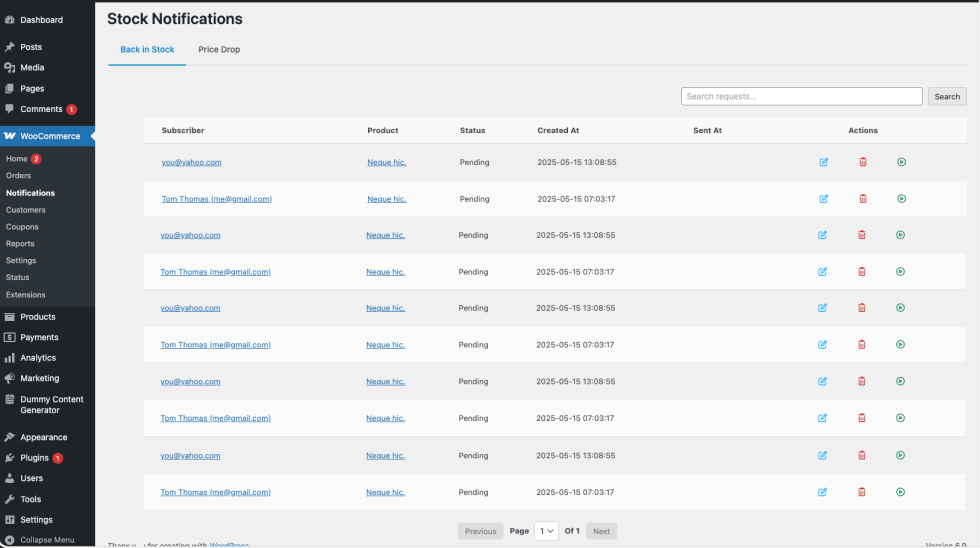The height and width of the screenshot is (548, 980).
Task: Click the Status column header
Action: coord(472,131)
